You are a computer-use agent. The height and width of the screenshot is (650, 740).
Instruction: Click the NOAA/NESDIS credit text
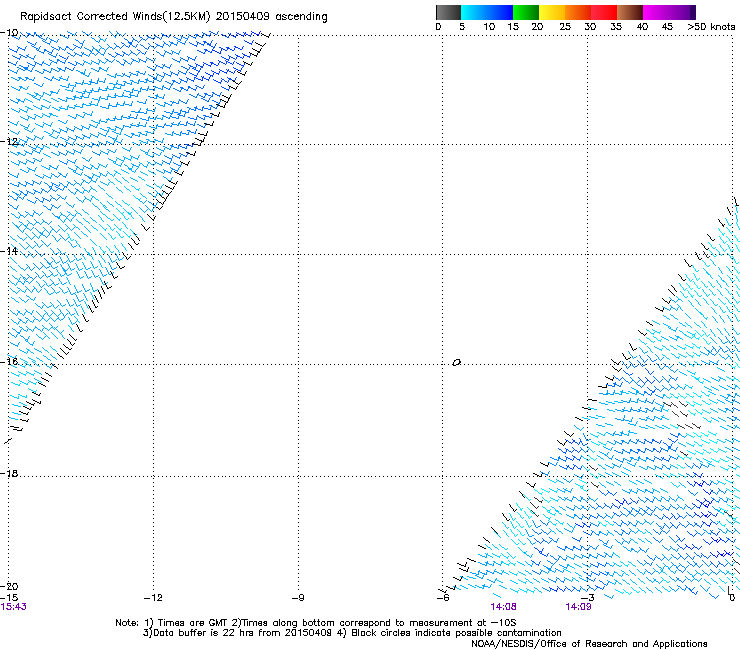click(x=589, y=644)
